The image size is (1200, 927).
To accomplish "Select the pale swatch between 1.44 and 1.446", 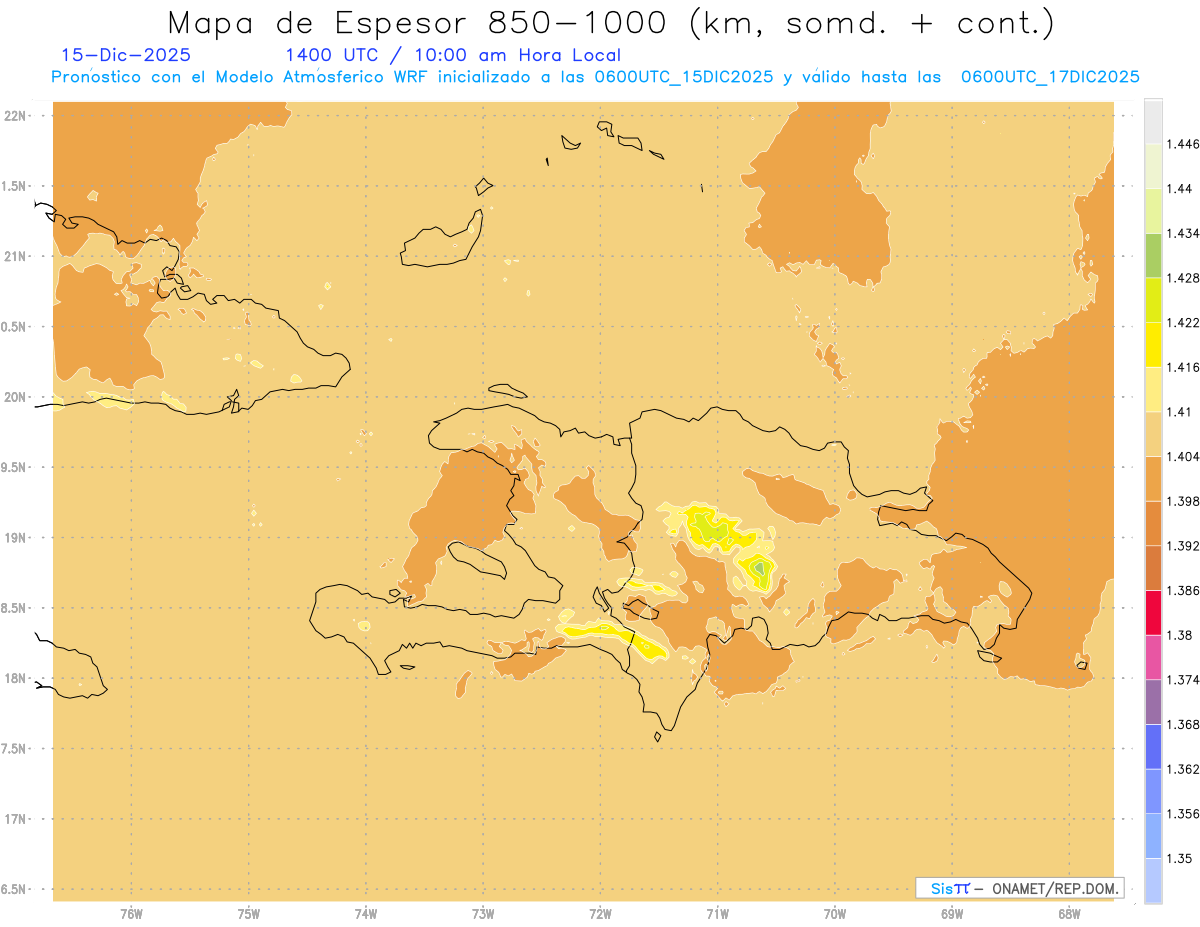I will [x=1153, y=166].
